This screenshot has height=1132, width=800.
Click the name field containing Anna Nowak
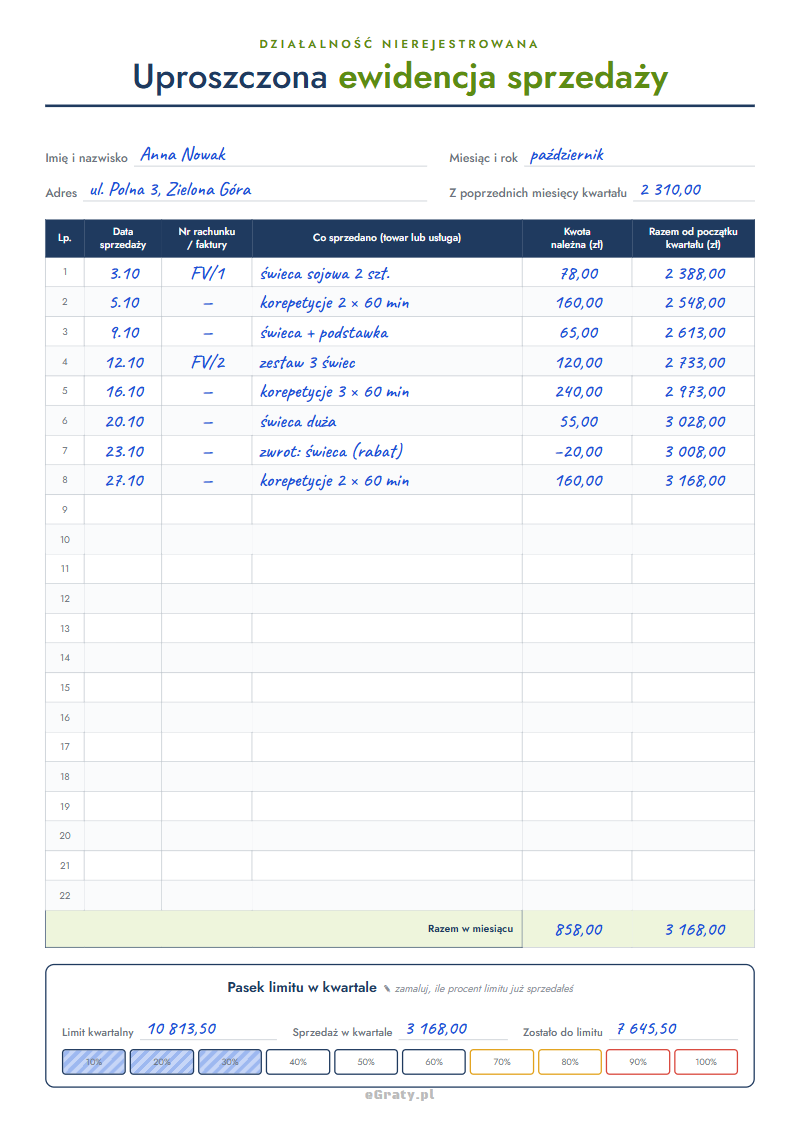(280, 155)
